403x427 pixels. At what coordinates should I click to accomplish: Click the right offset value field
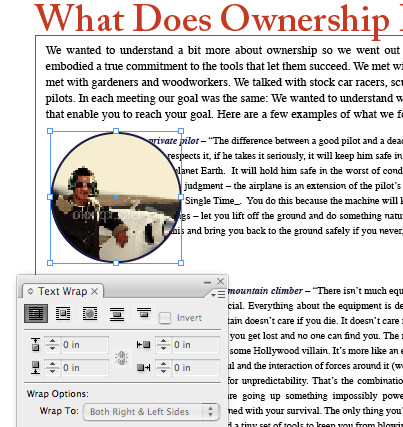(196, 368)
